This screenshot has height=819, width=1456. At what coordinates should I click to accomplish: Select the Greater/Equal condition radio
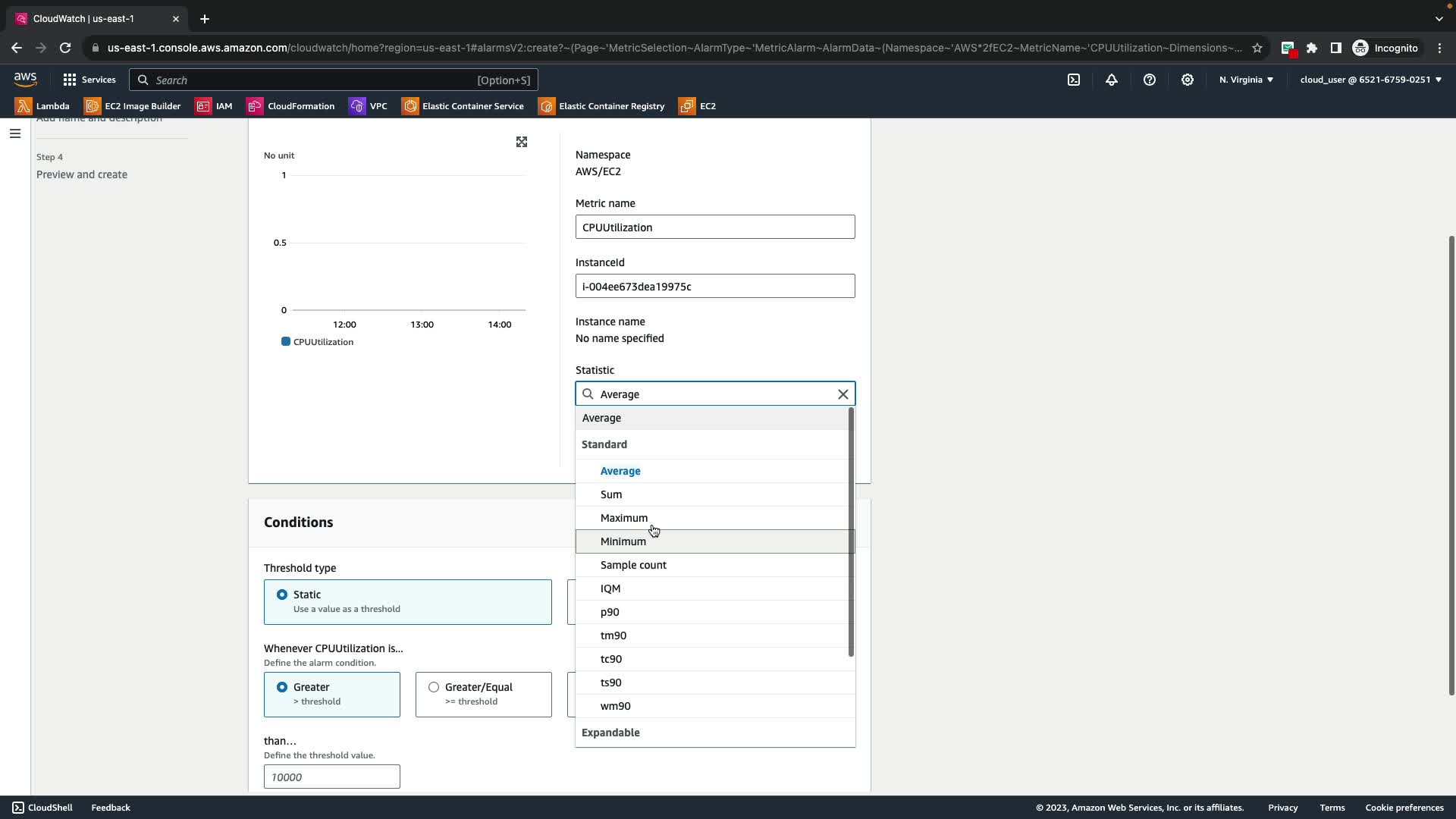pyautogui.click(x=434, y=687)
